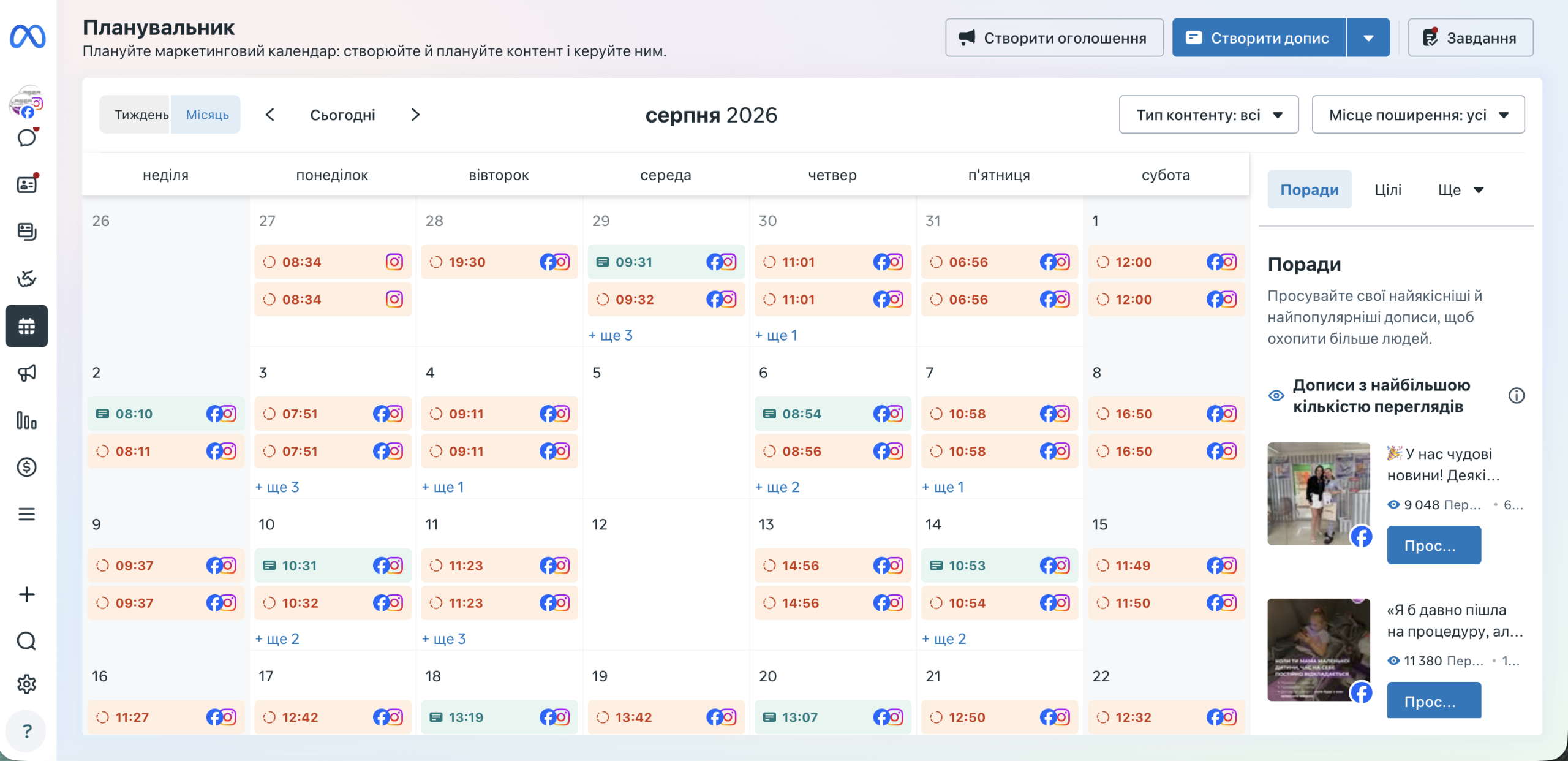The image size is (1568, 761).
Task: Jump to today with Сьогодні button
Action: tap(342, 115)
